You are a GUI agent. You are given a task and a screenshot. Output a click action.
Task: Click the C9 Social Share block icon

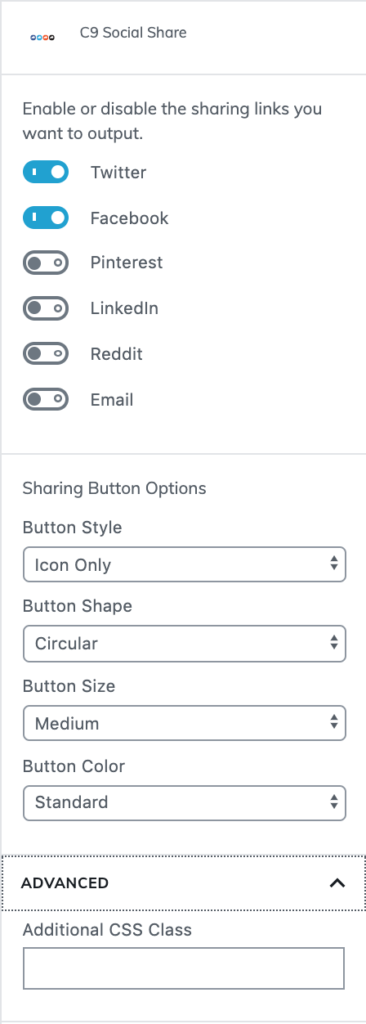point(42,38)
